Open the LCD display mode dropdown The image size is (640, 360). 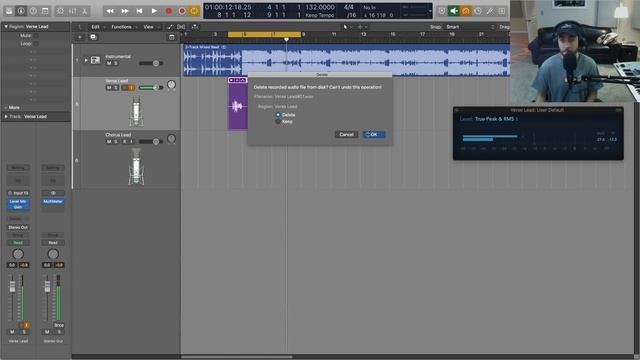[430, 11]
